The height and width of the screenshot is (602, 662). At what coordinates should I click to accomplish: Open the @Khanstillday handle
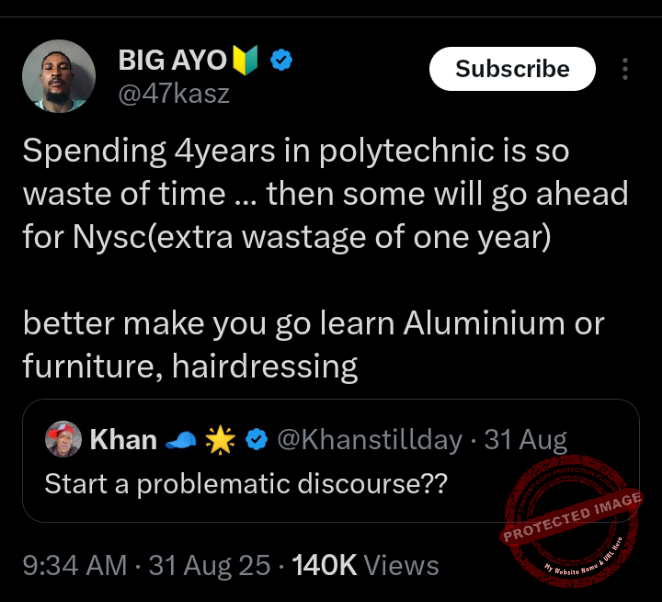(369, 440)
